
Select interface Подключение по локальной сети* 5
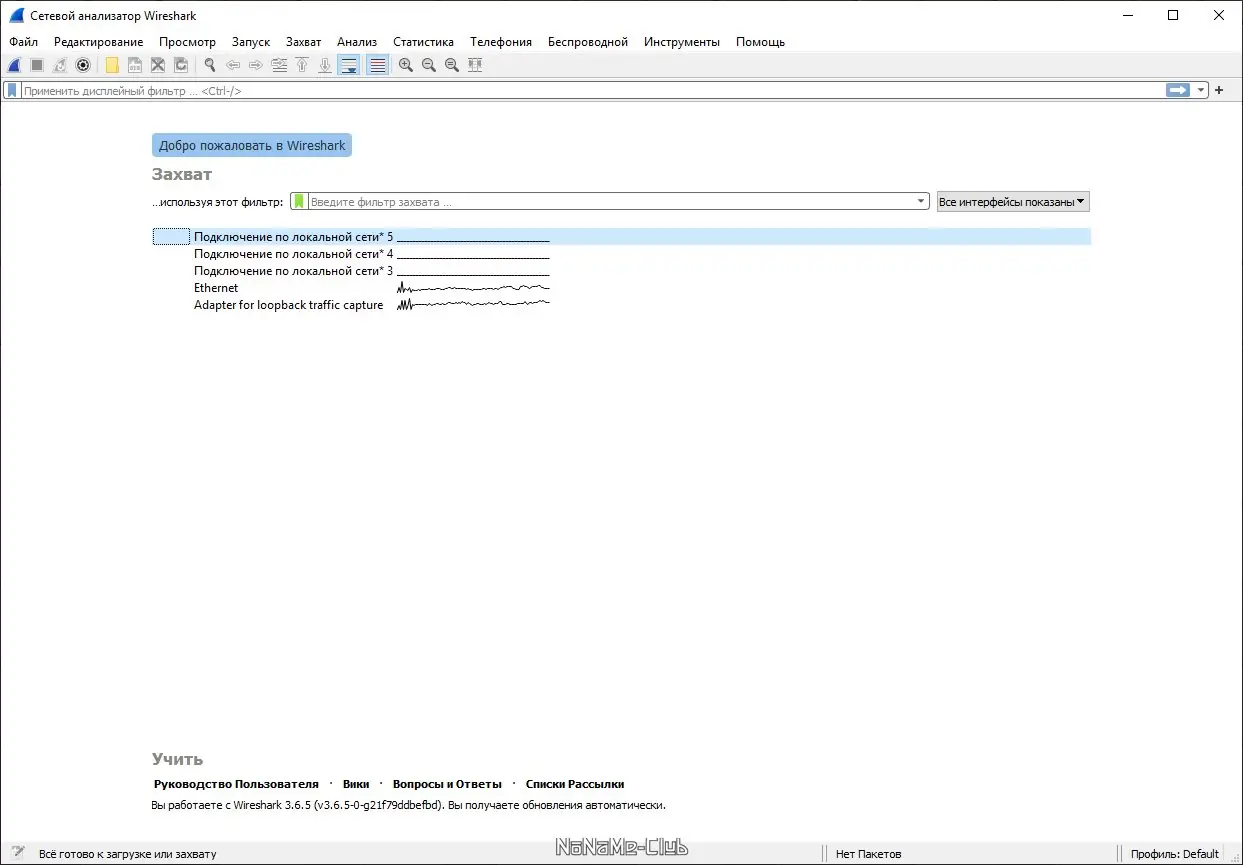(x=621, y=237)
